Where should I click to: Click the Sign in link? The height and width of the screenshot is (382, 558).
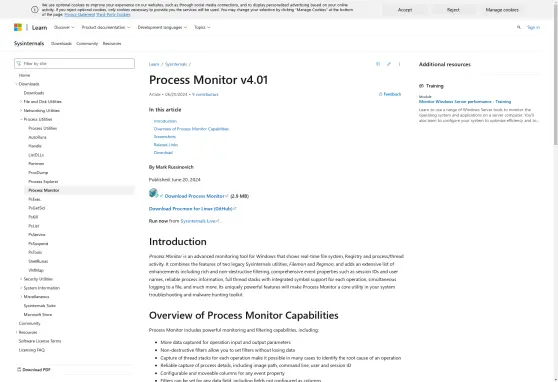(x=533, y=27)
